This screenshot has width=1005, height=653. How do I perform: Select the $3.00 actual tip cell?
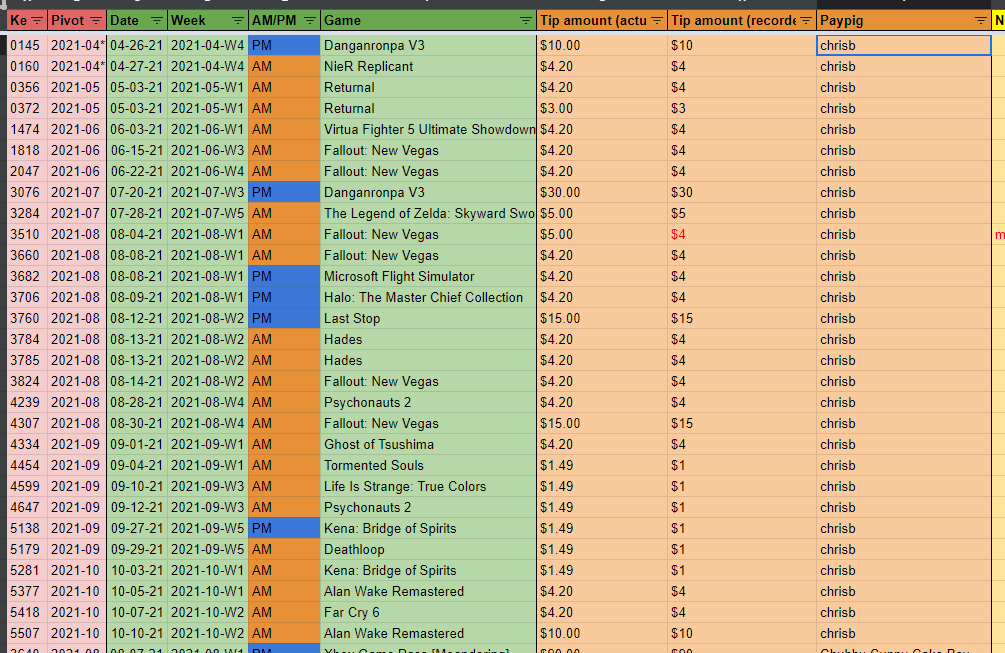(x=602, y=108)
